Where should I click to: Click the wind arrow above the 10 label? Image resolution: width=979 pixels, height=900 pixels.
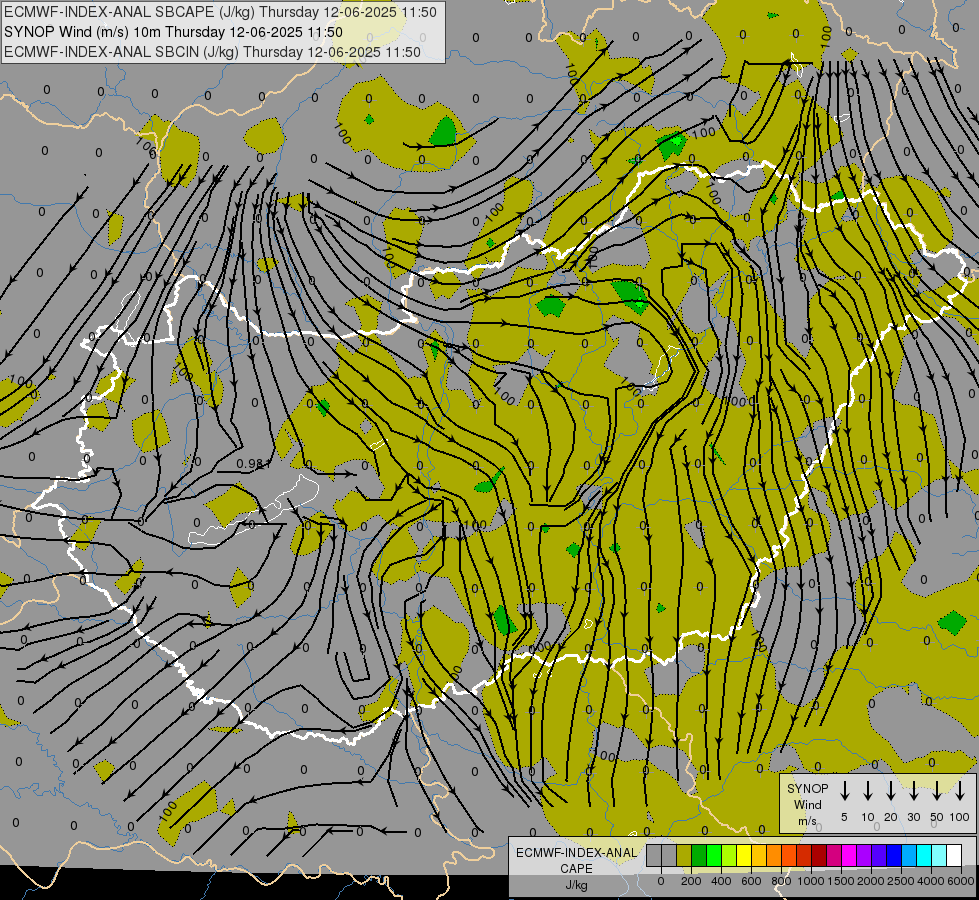[x=867, y=791]
